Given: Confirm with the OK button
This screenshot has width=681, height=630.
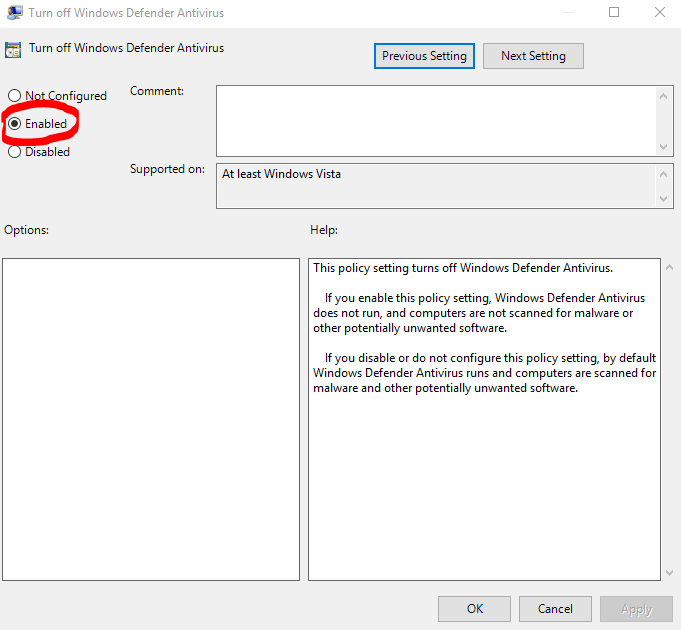Looking at the screenshot, I should point(474,609).
